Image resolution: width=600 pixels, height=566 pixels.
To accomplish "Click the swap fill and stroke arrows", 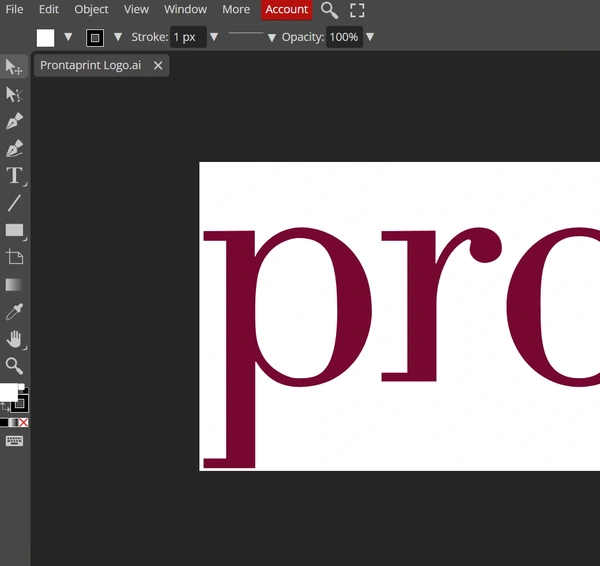I will point(5,407).
